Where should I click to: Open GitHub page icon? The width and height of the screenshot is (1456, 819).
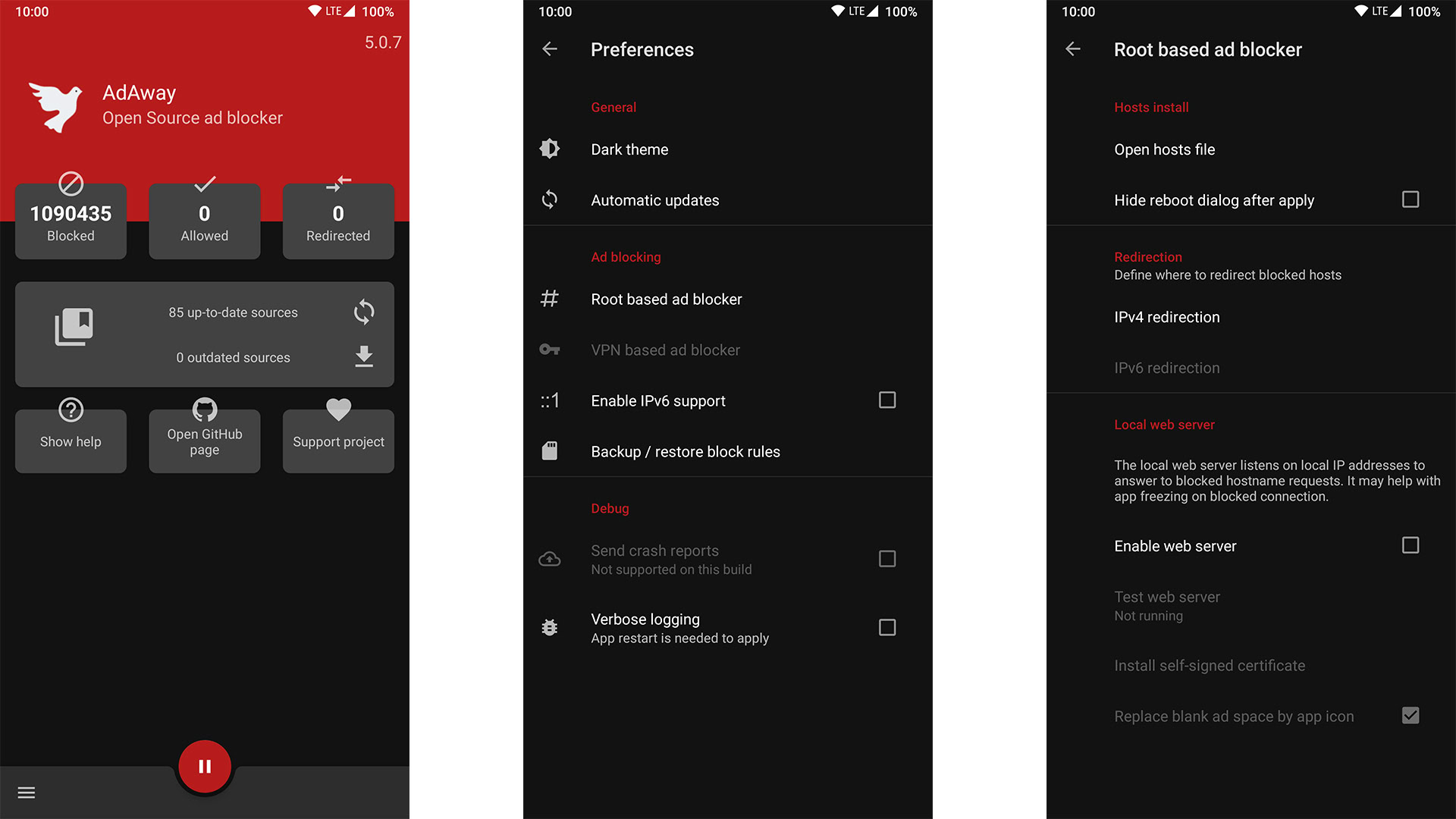(204, 408)
